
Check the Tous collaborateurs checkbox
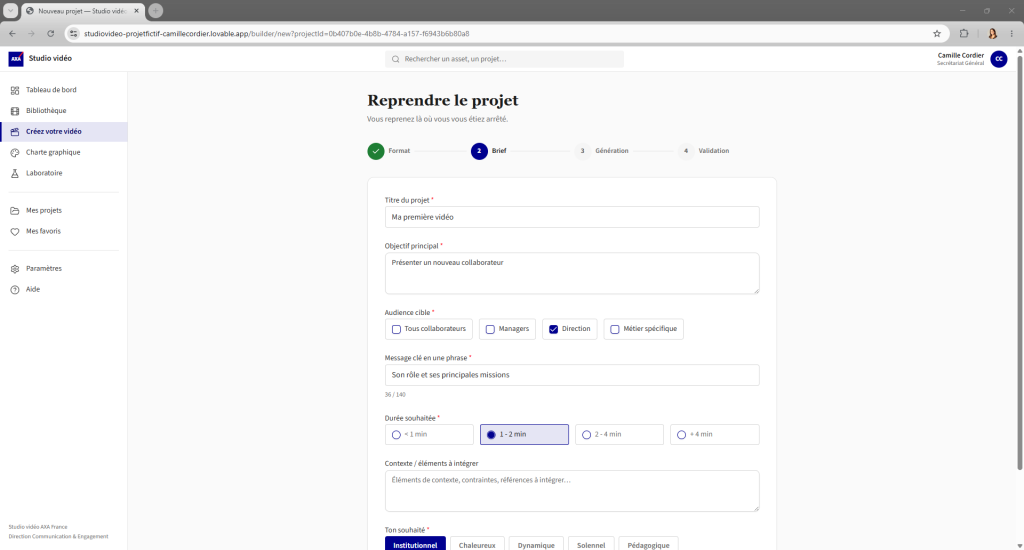(x=396, y=329)
